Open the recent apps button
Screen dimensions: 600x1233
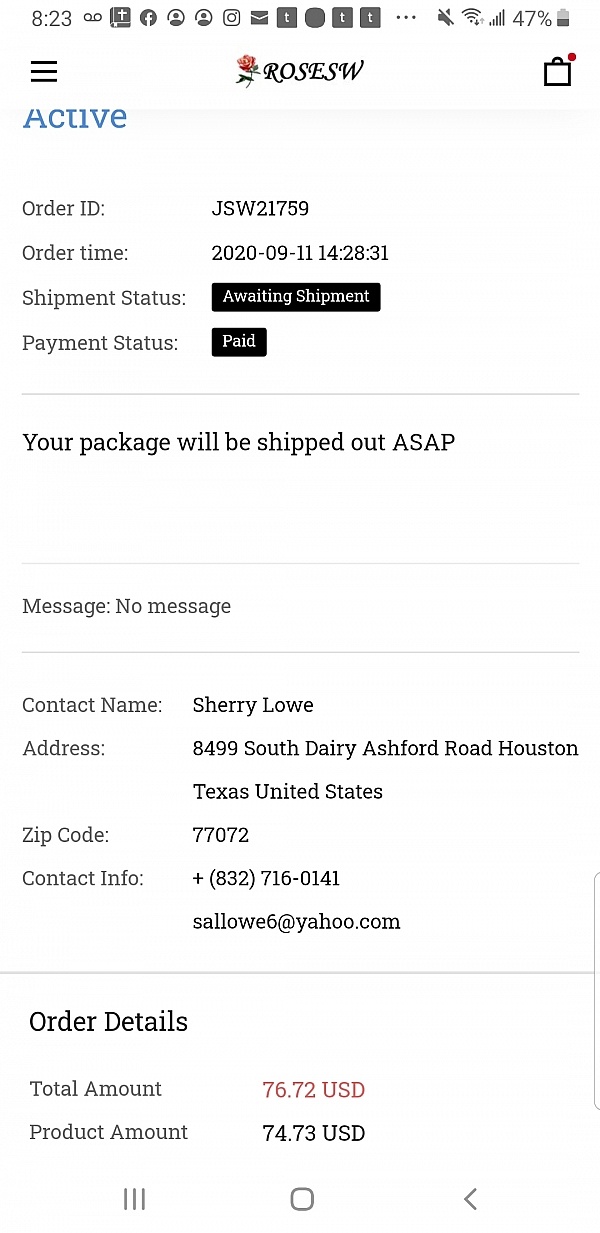[134, 1199]
